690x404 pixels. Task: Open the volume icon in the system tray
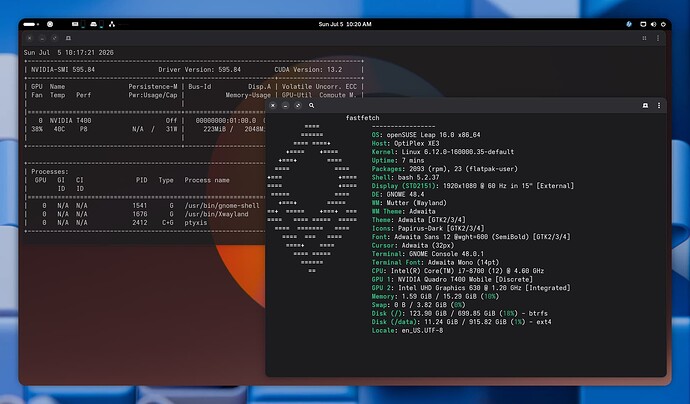(x=653, y=24)
